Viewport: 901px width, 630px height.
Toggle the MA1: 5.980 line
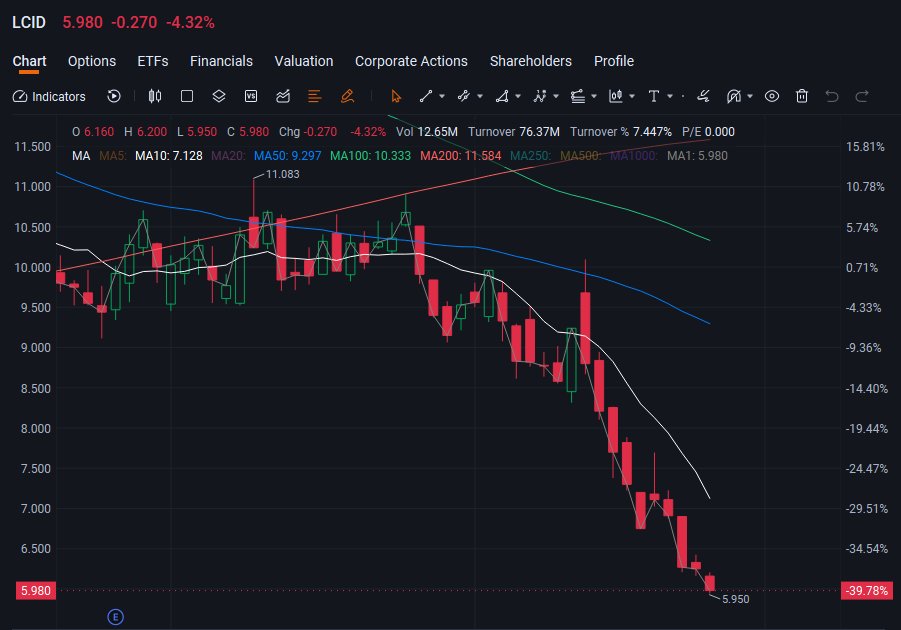click(697, 156)
